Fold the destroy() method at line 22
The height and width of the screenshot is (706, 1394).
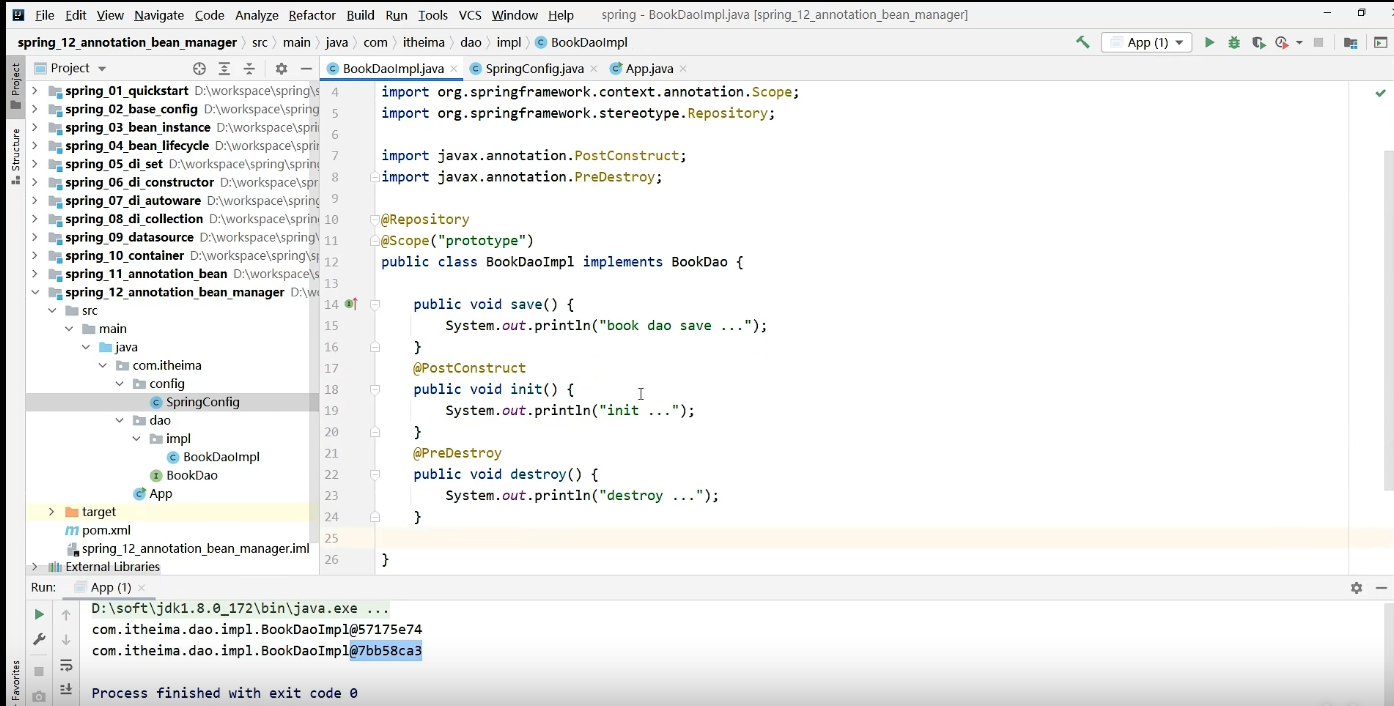pos(375,474)
